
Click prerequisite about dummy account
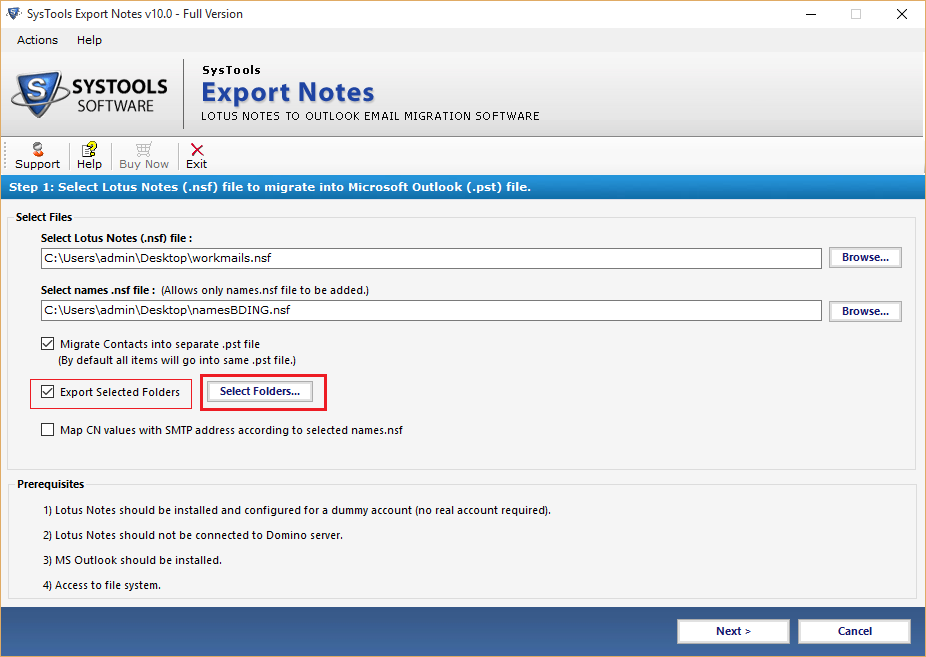click(296, 510)
